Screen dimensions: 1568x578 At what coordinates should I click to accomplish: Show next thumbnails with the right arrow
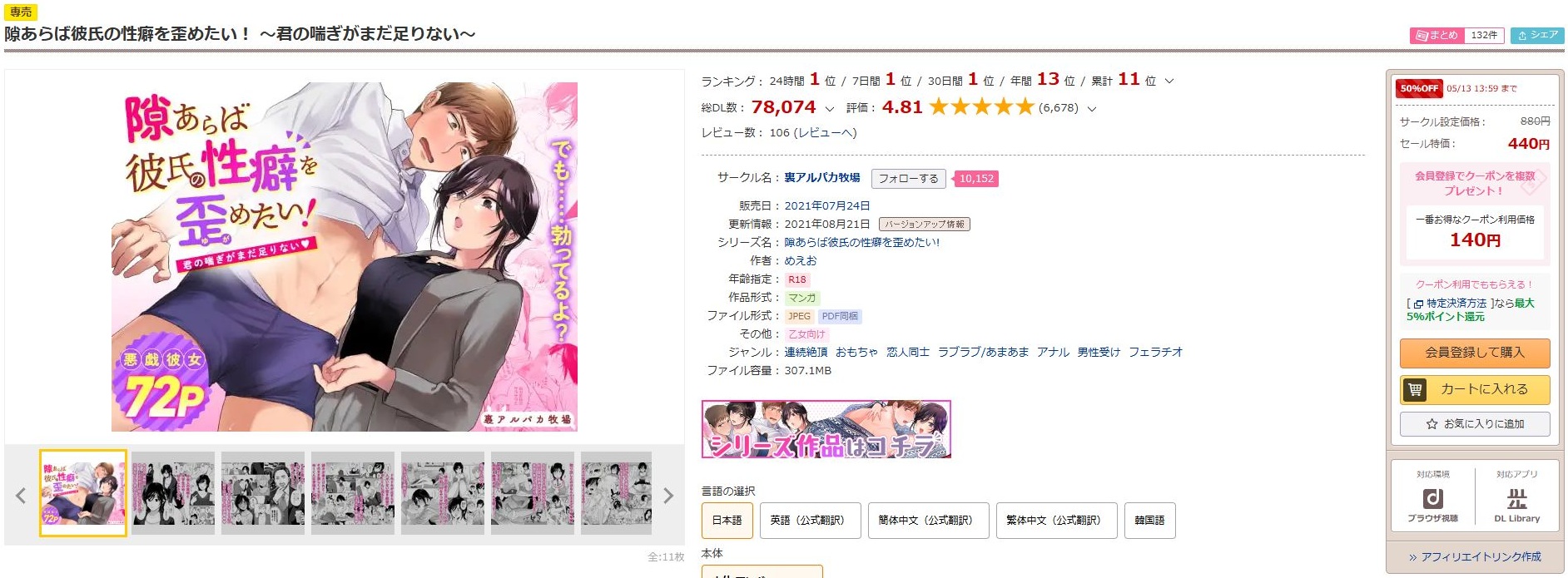click(x=667, y=496)
